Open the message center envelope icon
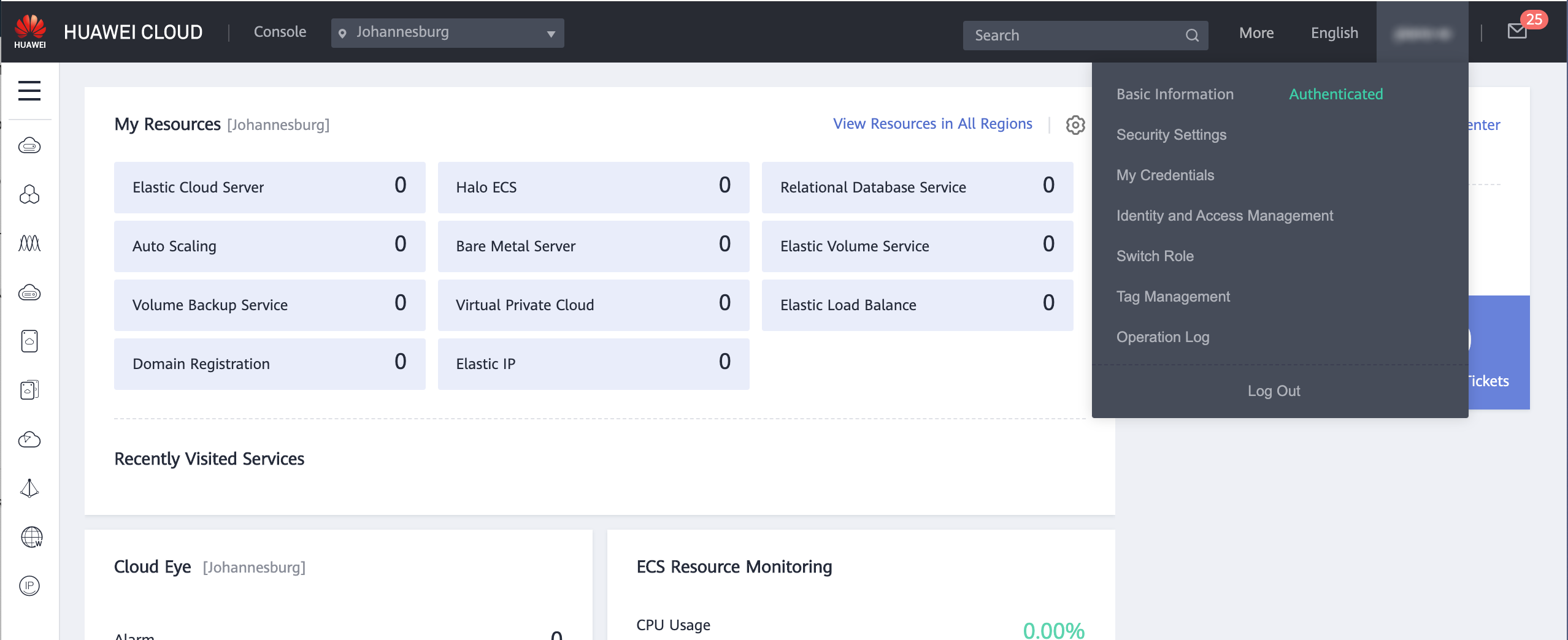Viewport: 1568px width, 640px height. [1517, 32]
